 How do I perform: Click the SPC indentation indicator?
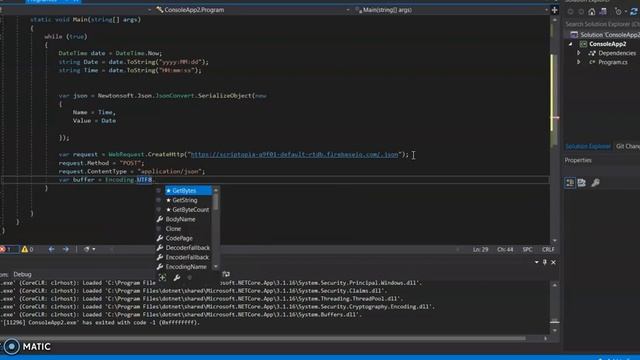coord(527,249)
